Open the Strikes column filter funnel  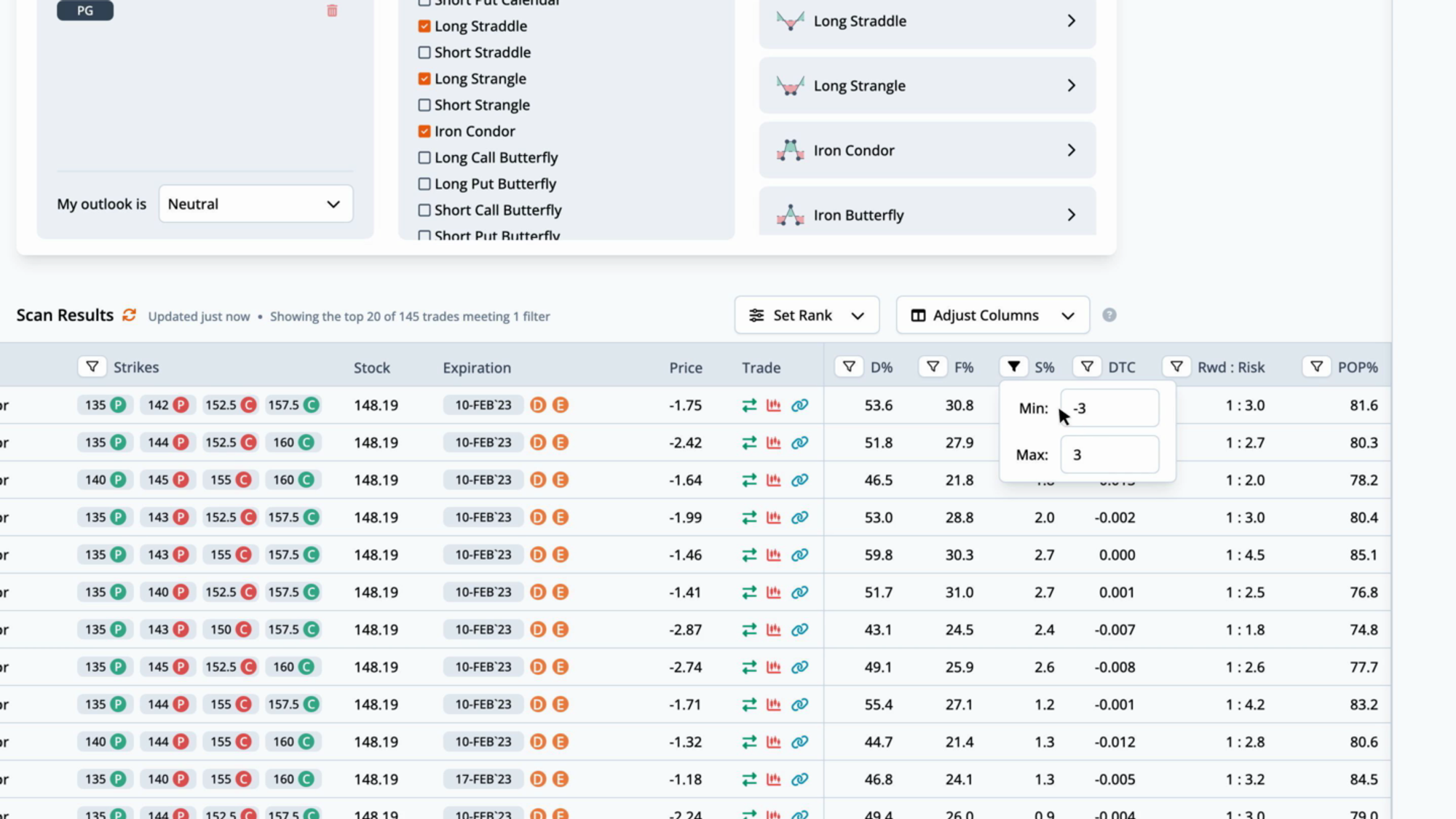click(x=92, y=367)
